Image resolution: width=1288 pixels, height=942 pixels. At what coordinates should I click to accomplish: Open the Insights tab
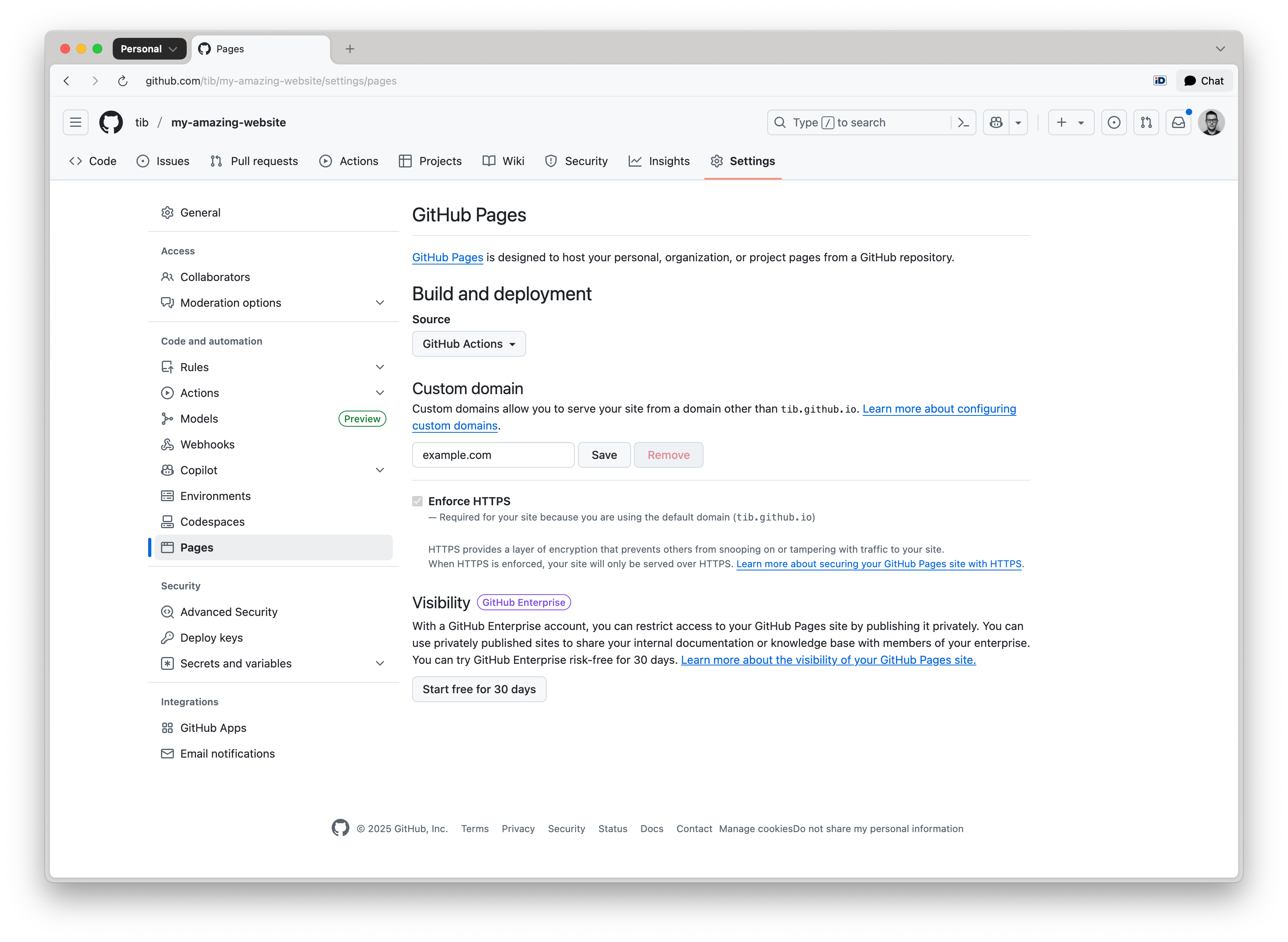click(659, 161)
